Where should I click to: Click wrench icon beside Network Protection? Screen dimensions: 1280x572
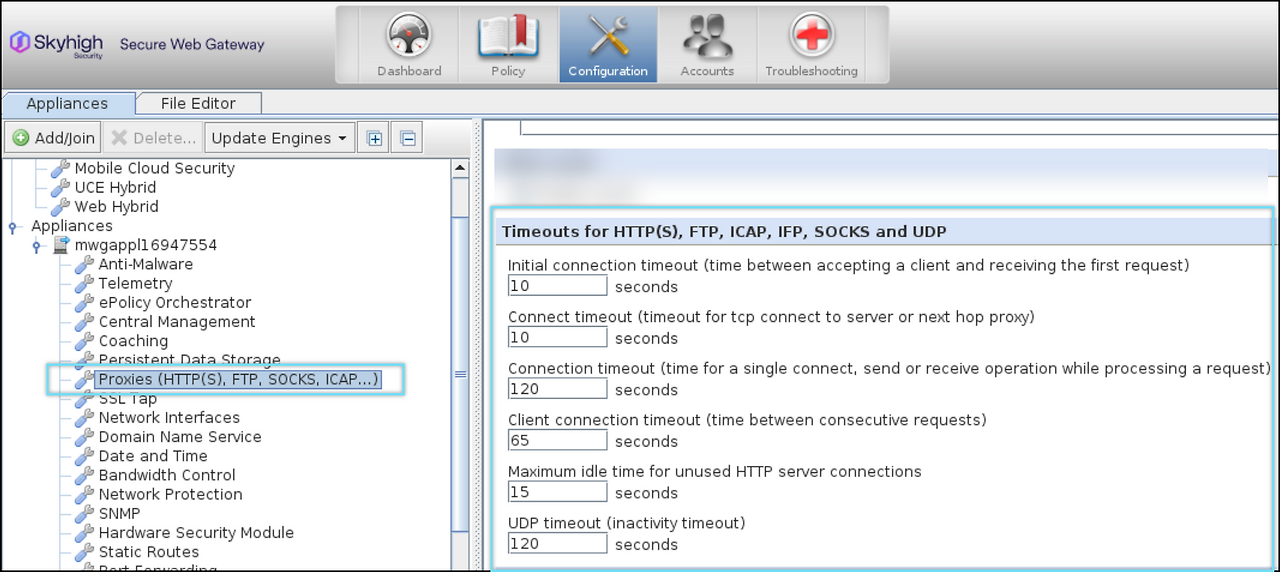coord(84,494)
